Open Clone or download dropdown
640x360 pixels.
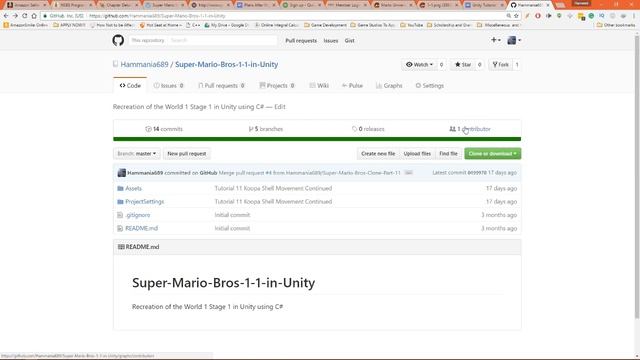(x=493, y=153)
